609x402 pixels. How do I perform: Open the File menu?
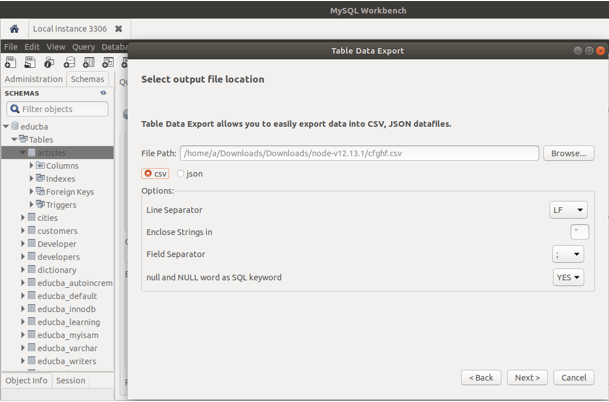pyautogui.click(x=11, y=47)
